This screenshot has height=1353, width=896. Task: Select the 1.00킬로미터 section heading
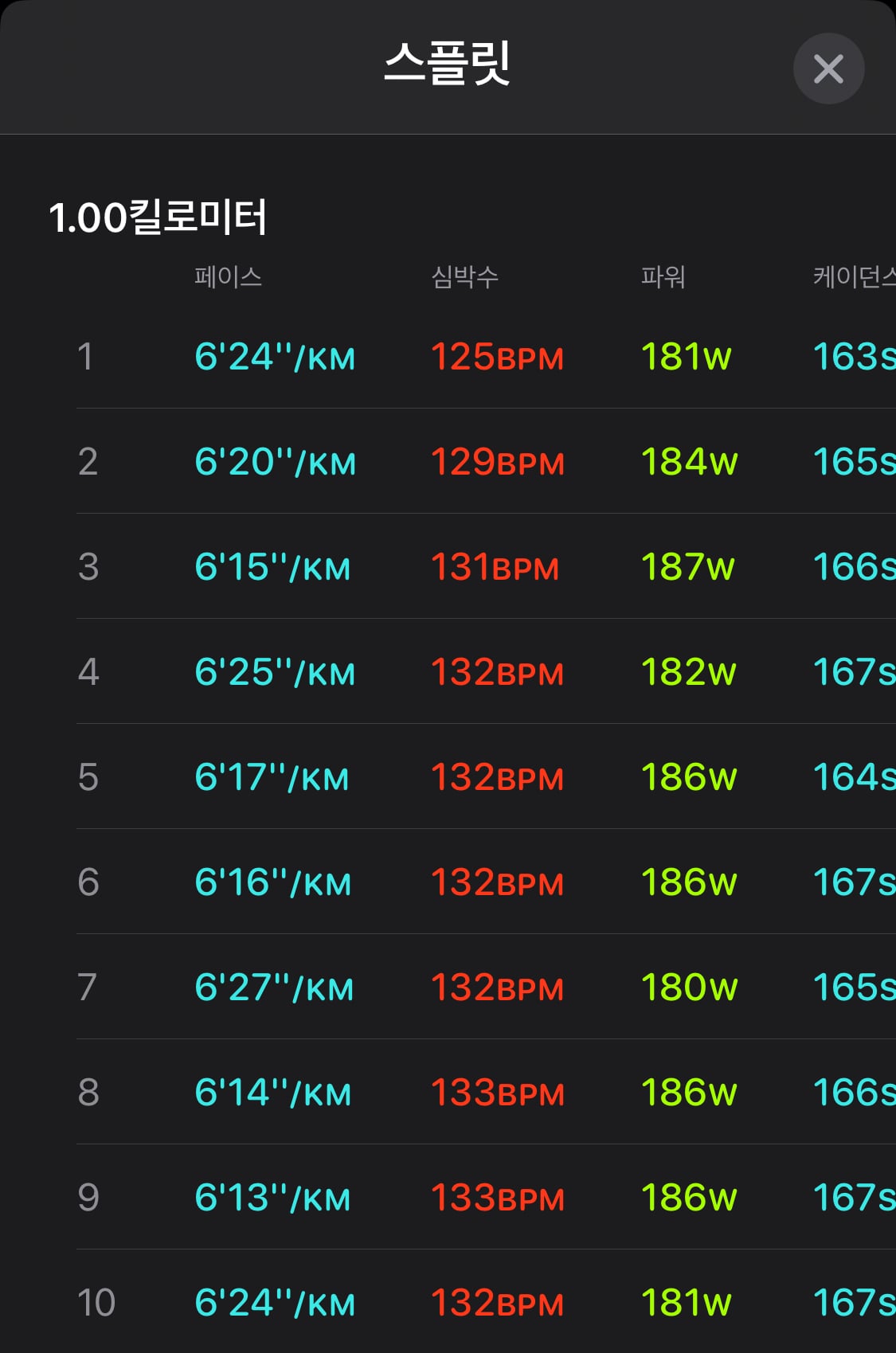pyautogui.click(x=158, y=217)
